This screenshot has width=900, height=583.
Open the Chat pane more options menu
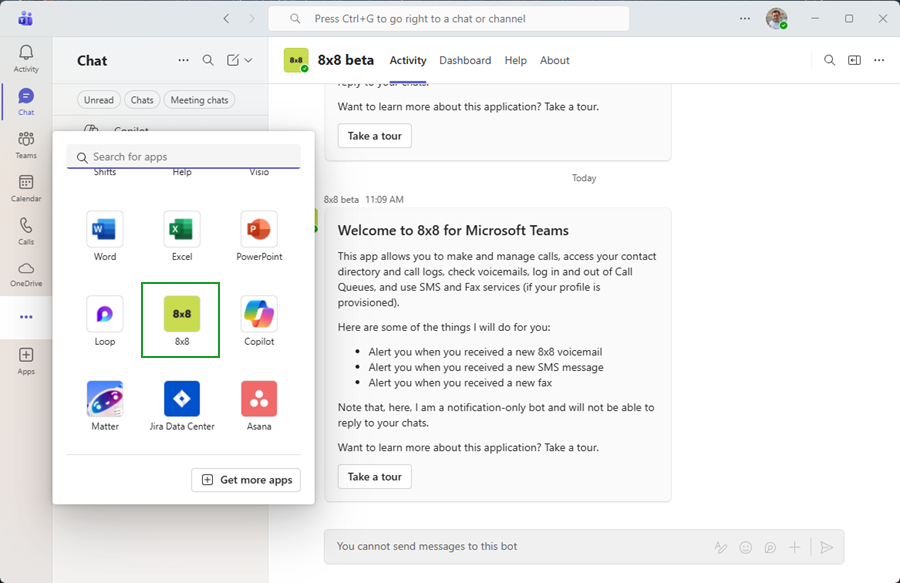[183, 61]
